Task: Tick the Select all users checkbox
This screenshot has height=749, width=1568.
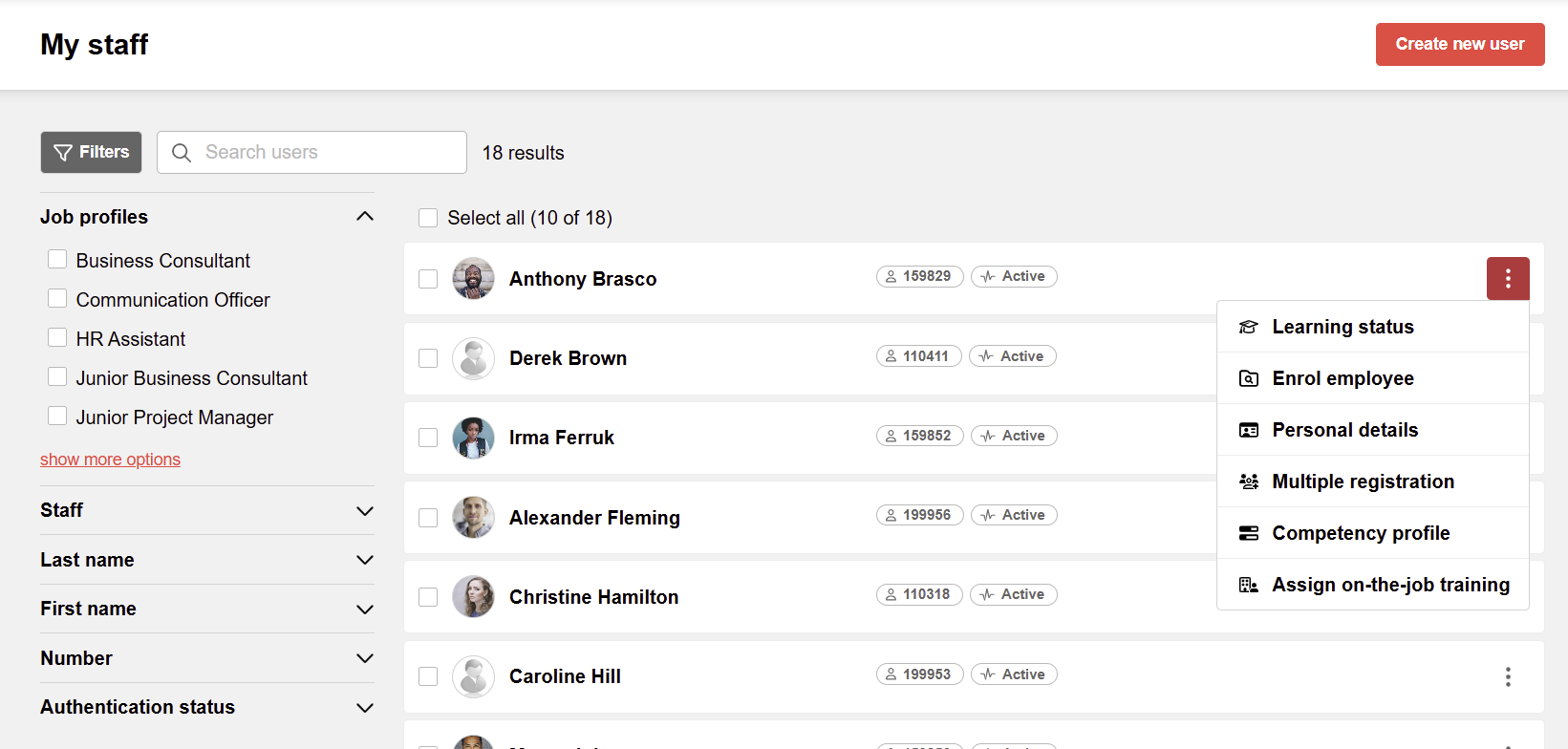Action: (428, 218)
